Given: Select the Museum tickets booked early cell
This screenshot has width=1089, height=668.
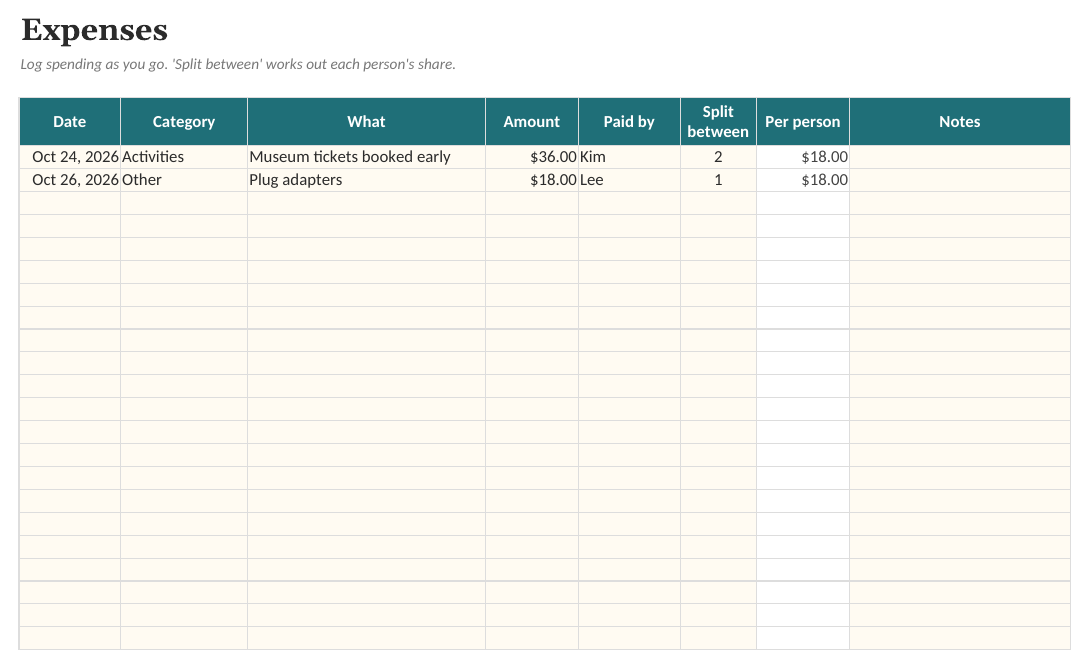Looking at the screenshot, I should 366,157.
